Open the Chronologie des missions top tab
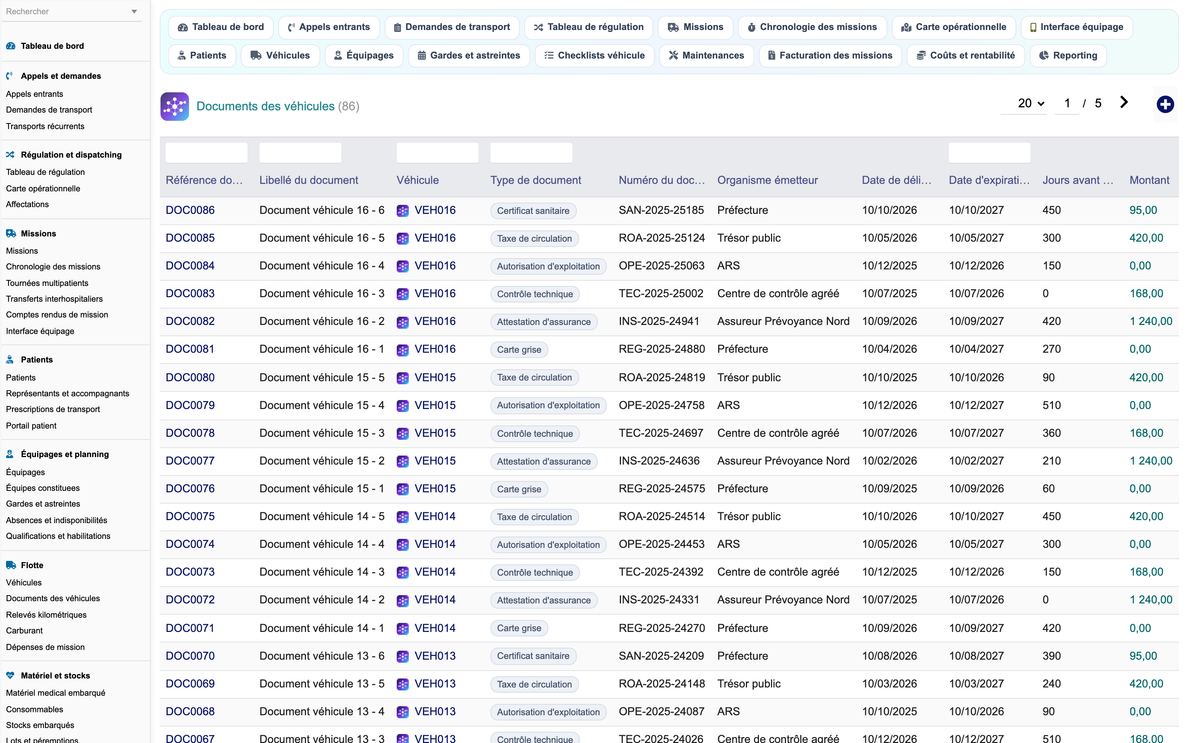This screenshot has width=1200, height=743. tap(812, 27)
